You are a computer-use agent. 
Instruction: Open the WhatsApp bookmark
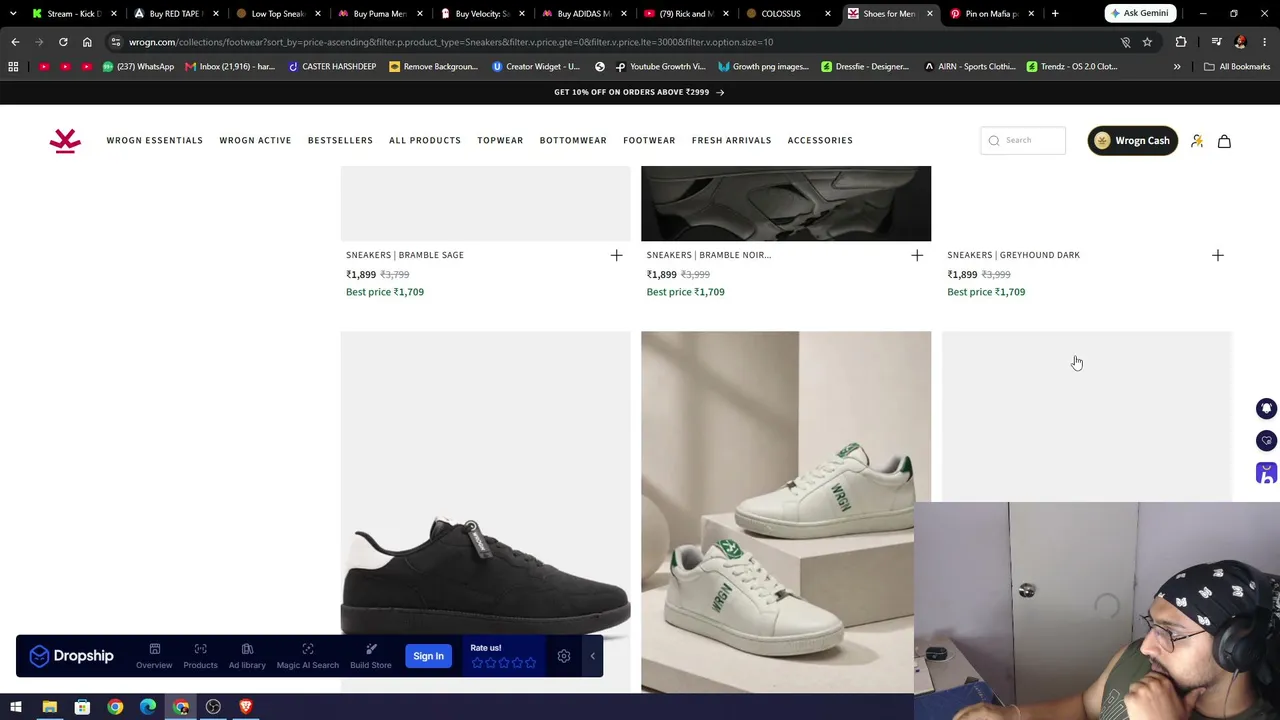click(x=138, y=66)
